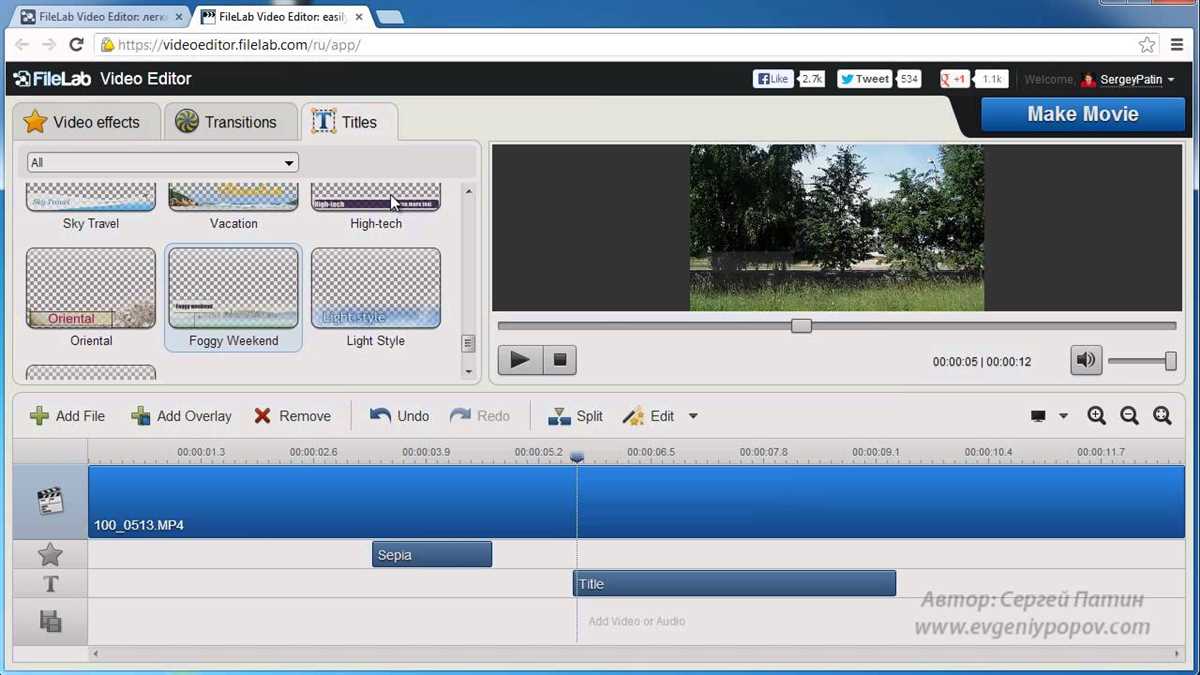Click the titles list scroll up arrow
The width and height of the screenshot is (1200, 675).
468,192
